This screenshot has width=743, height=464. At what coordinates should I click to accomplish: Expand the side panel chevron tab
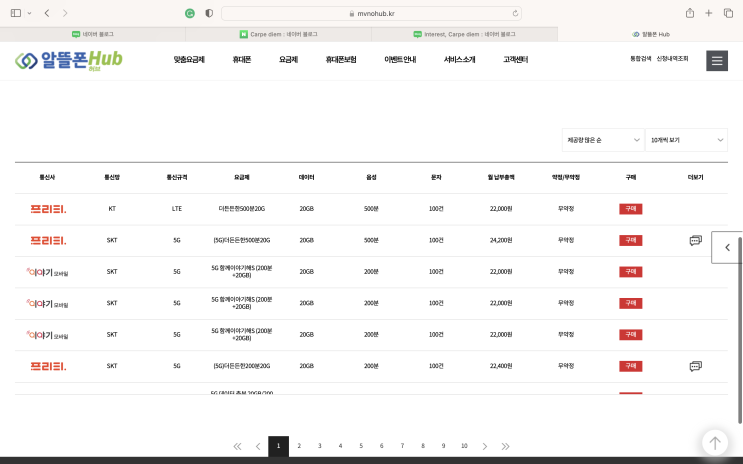(726, 247)
